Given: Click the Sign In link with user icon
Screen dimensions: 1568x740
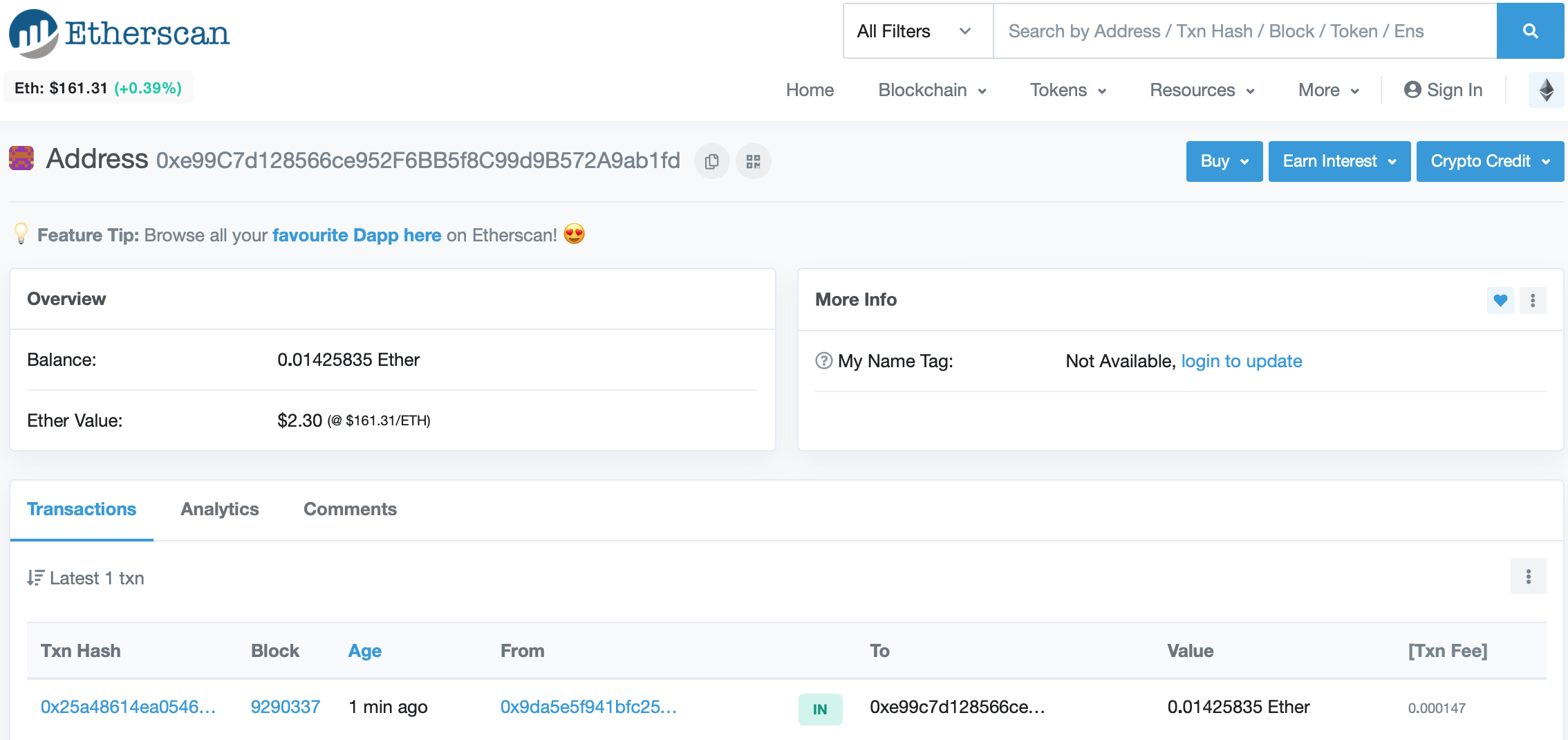Looking at the screenshot, I should (1444, 90).
